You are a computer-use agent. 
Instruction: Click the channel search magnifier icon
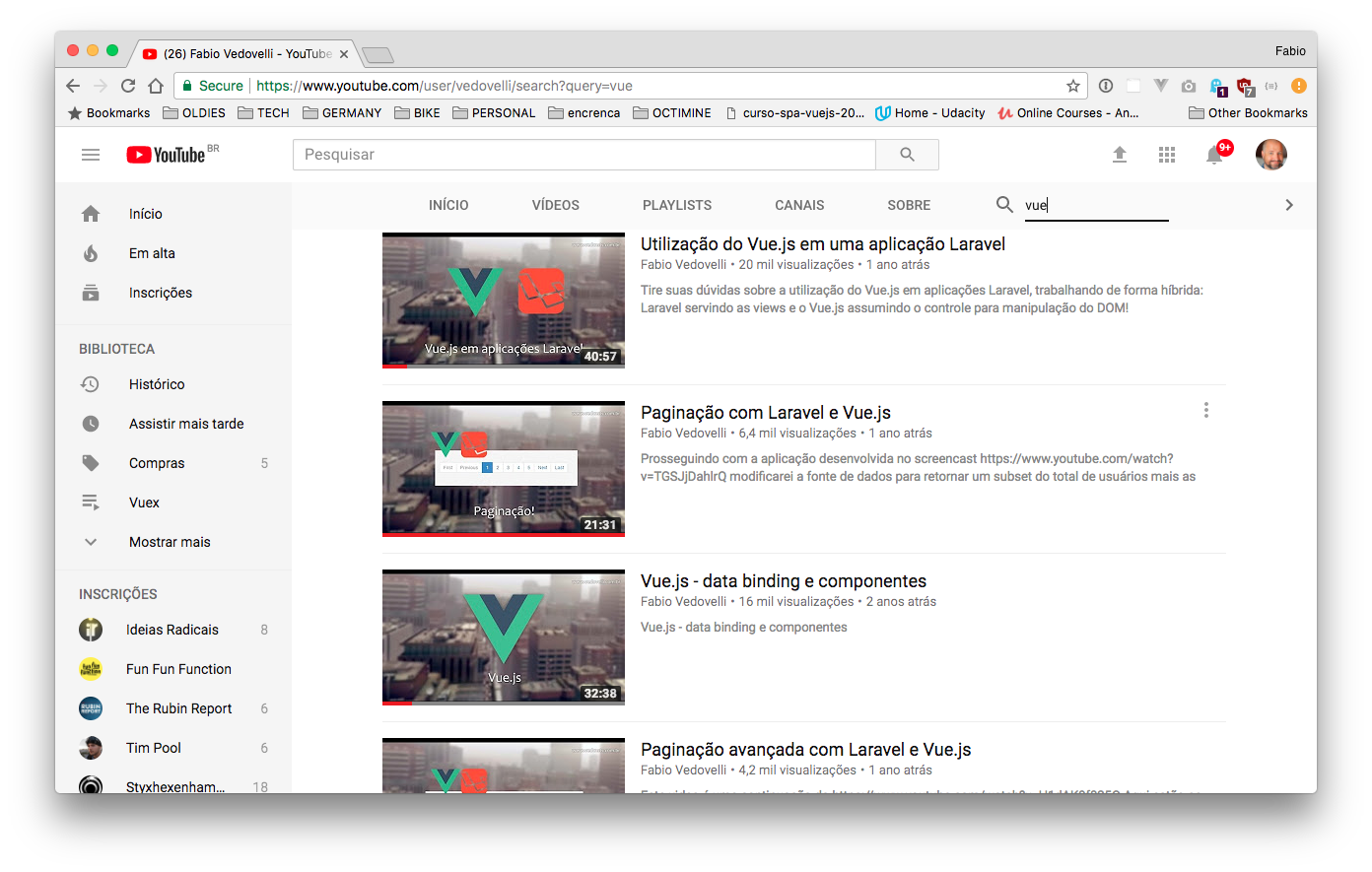click(1004, 204)
